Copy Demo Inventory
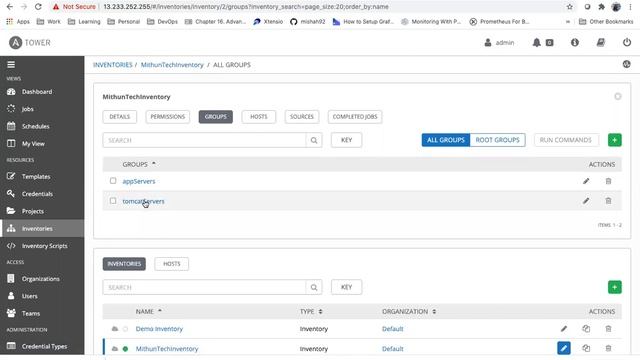The height and width of the screenshot is (360, 640). point(586,329)
